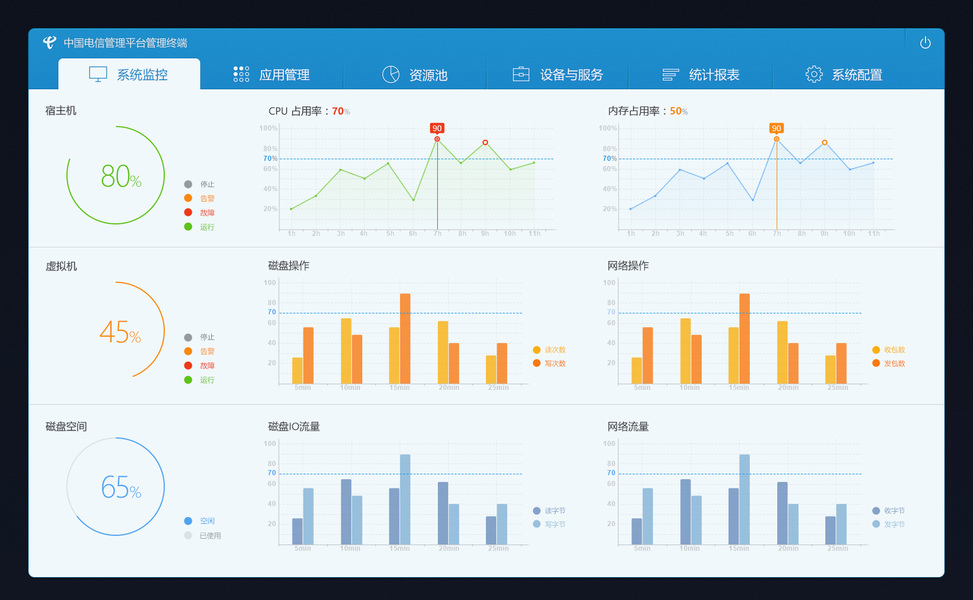This screenshot has height=600, width=973.
Task: Toggle 运行 legend in 宿主机 panel
Action: point(199,227)
